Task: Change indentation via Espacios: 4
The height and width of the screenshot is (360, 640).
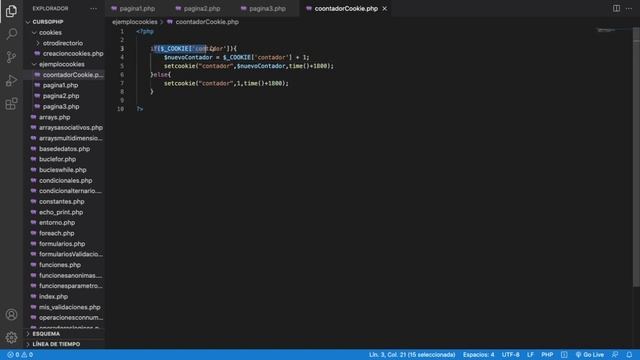Action: click(478, 355)
